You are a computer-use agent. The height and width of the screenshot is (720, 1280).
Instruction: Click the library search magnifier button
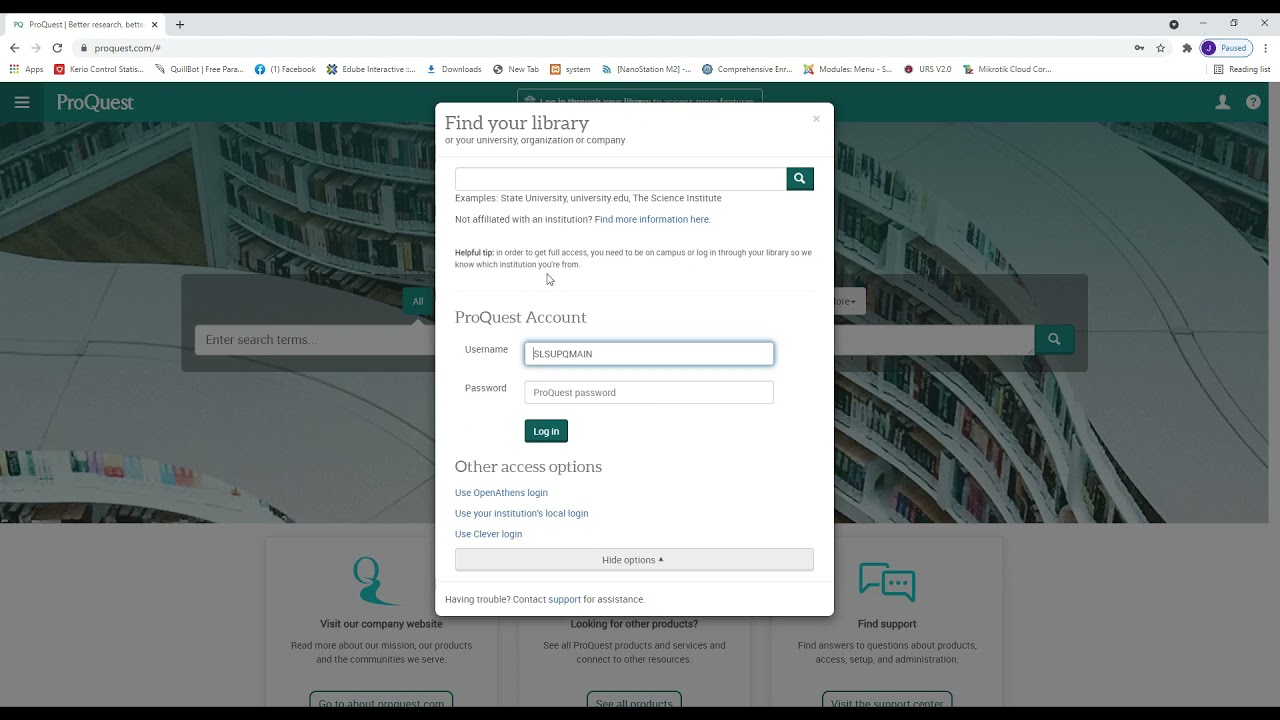(x=800, y=179)
